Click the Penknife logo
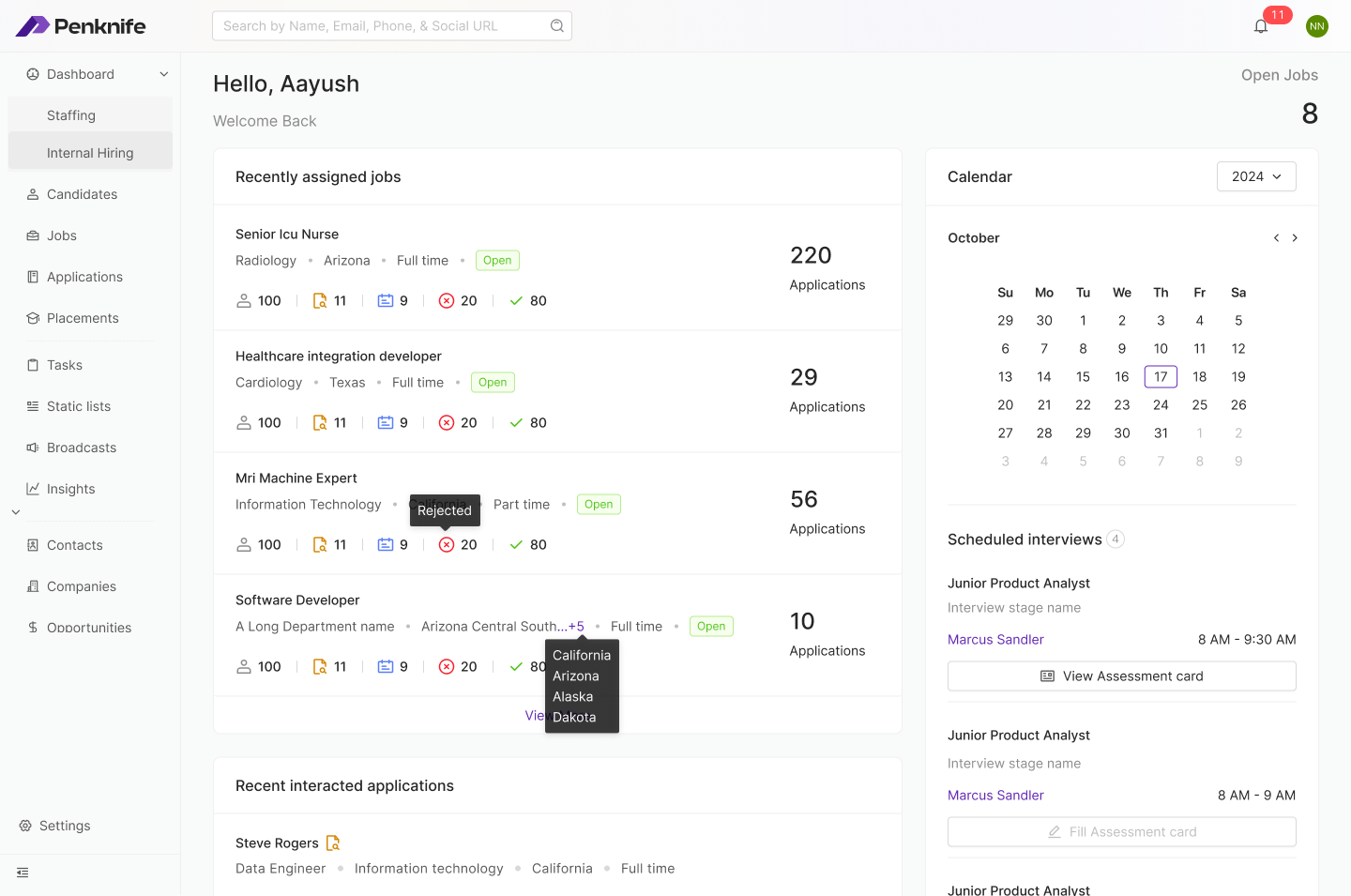The image size is (1351, 896). click(81, 26)
